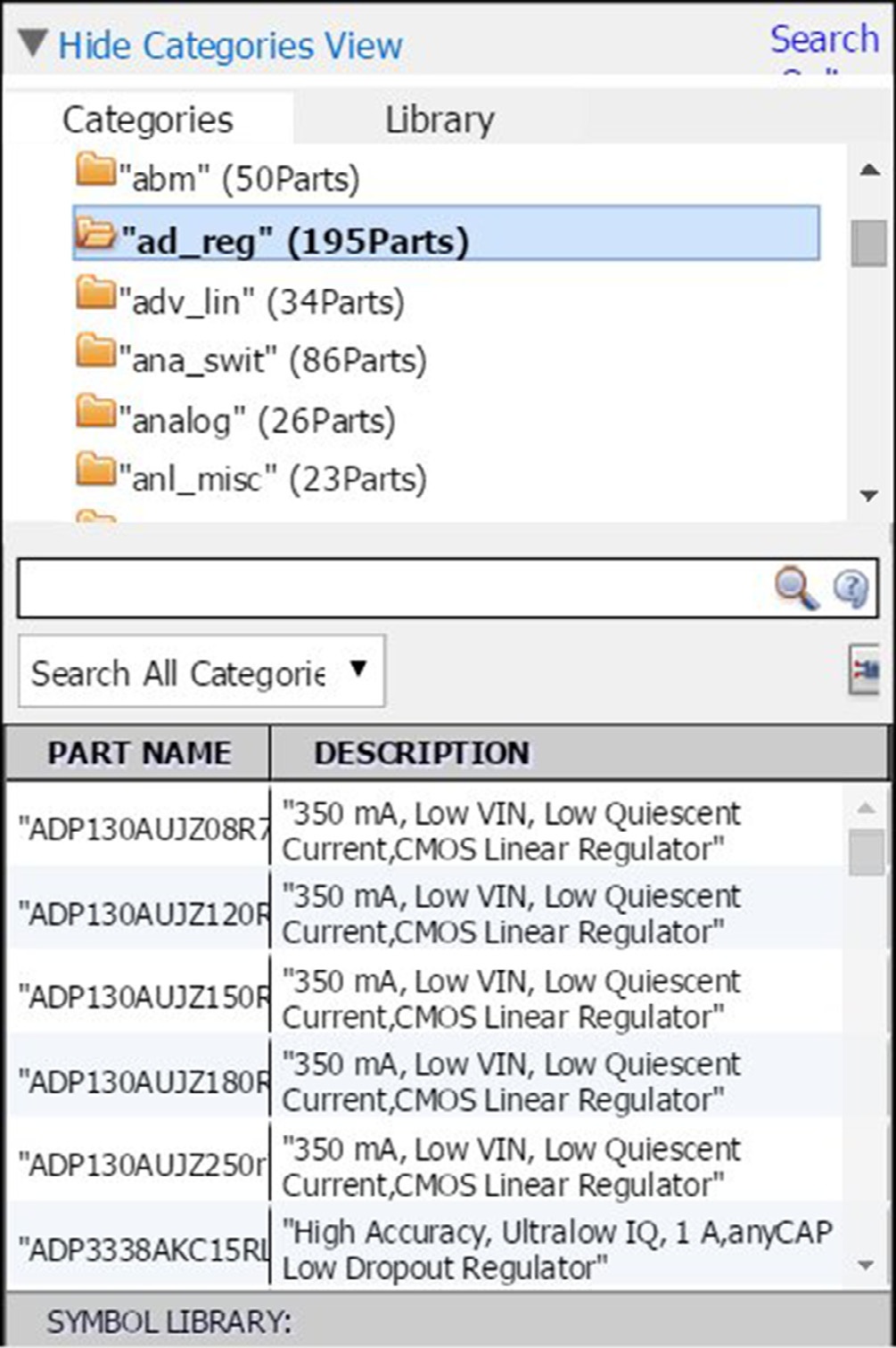Click the "ana_swit" folder icon

coord(95,352)
